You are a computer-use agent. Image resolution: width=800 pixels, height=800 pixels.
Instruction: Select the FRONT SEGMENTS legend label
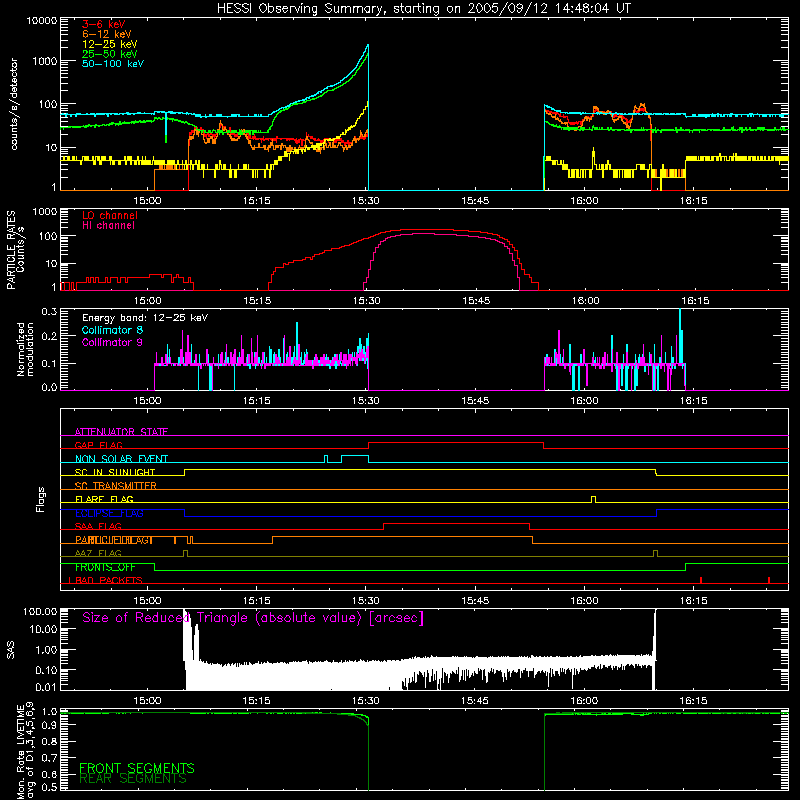[x=137, y=768]
